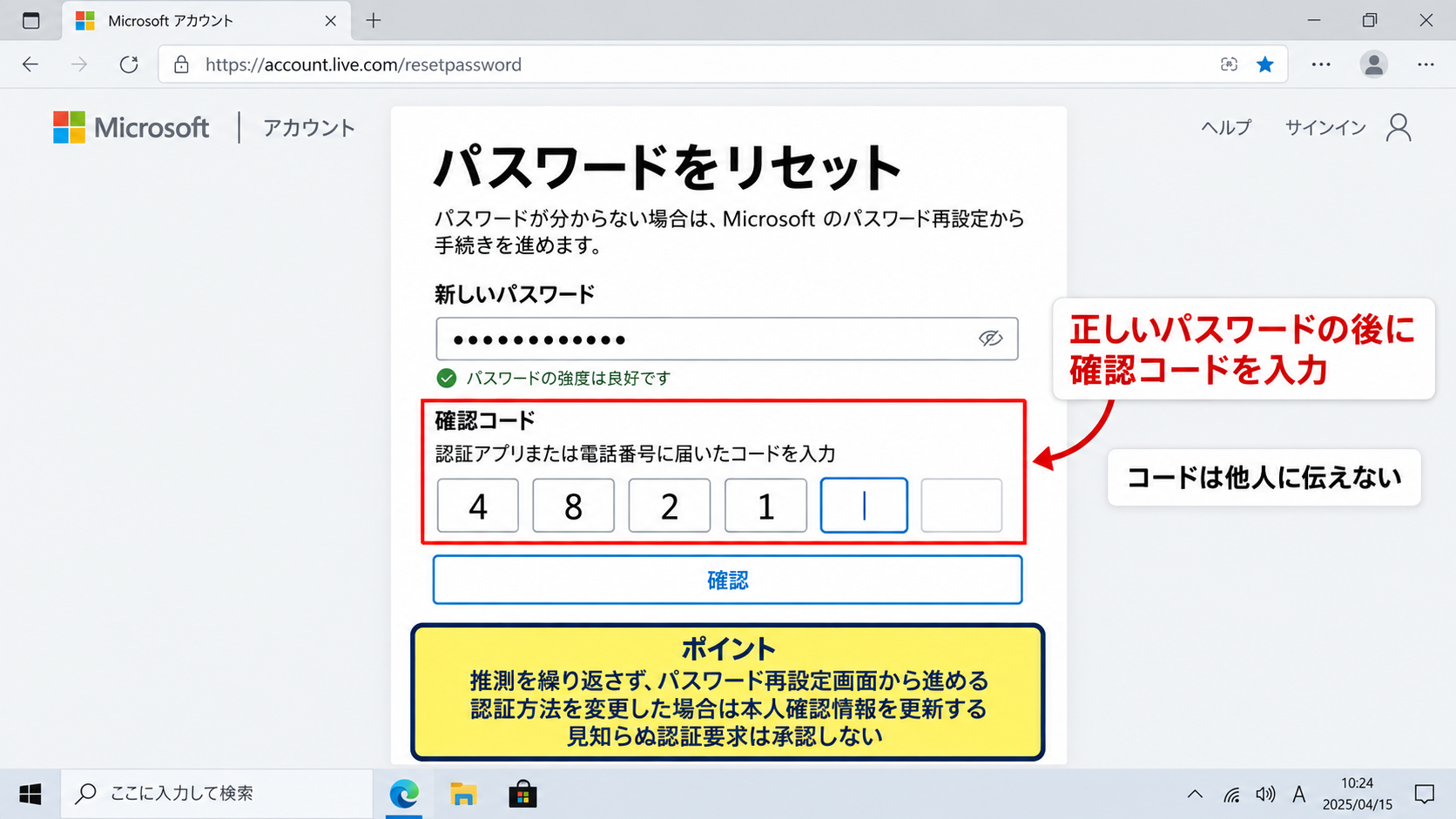Open network status tray icon
This screenshot has height=819, width=1456.
1231,794
